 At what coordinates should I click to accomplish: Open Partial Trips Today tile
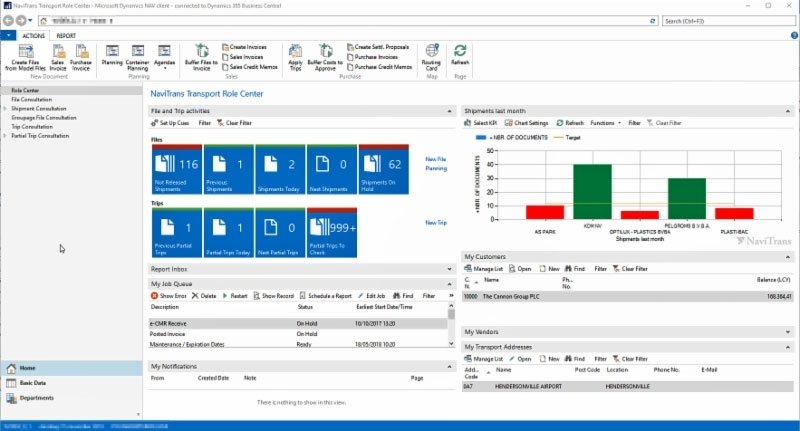click(x=229, y=233)
